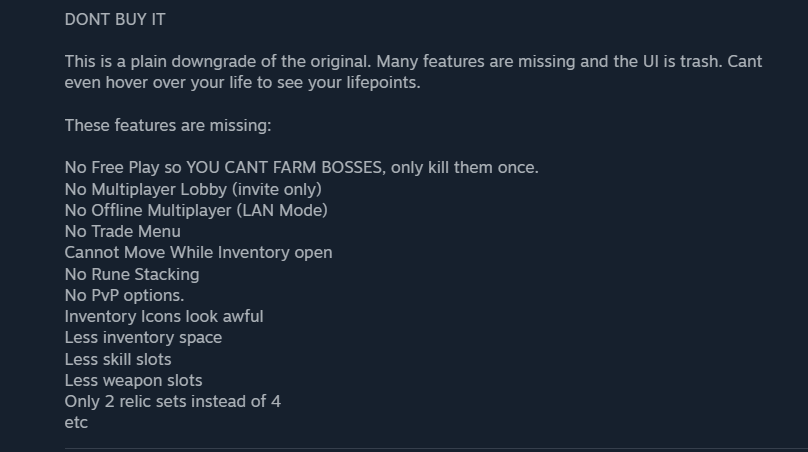Click the "DONT BUY IT" review heading

[x=115, y=19]
